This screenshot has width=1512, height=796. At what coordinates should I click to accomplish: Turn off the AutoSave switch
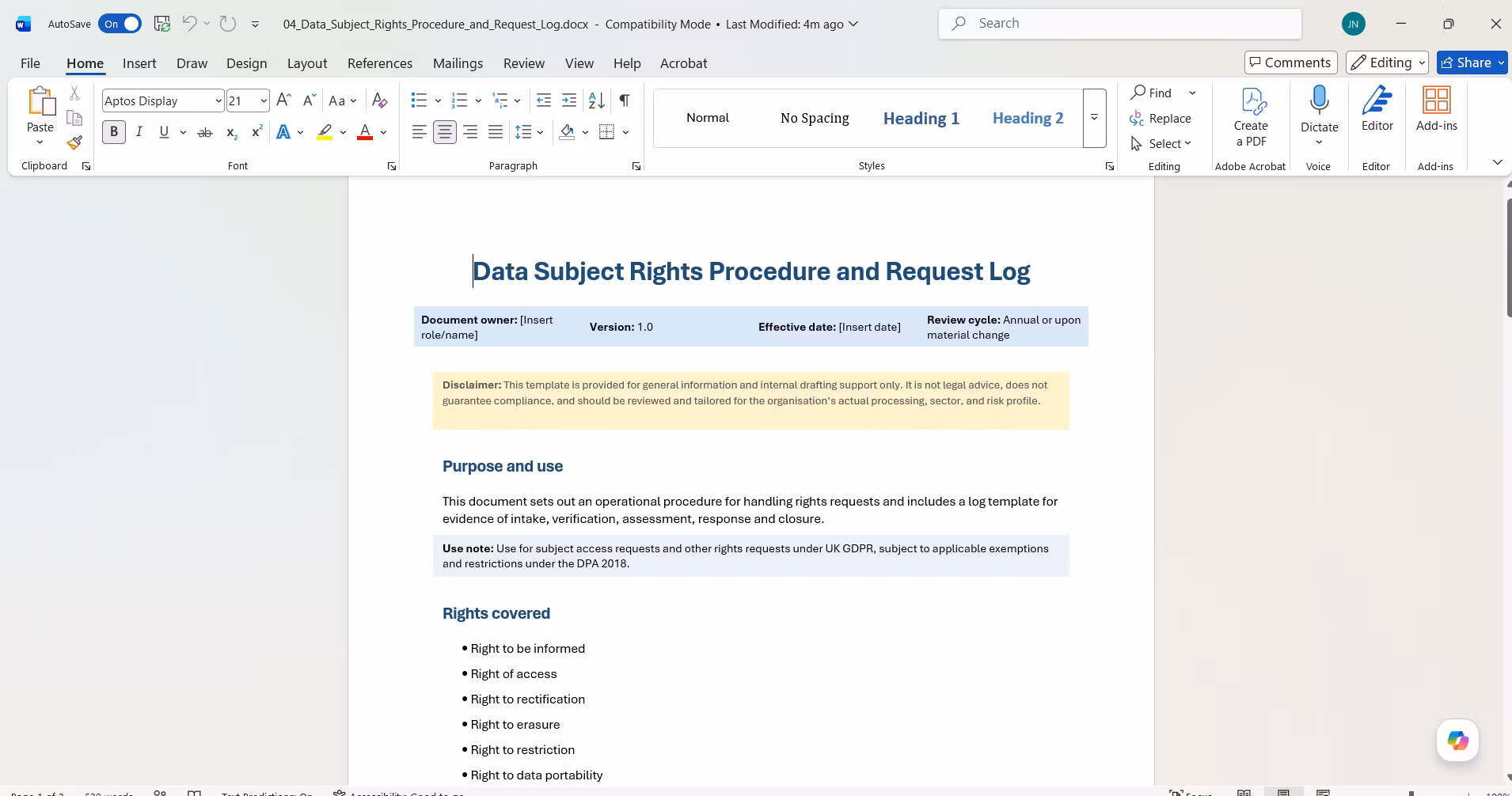(120, 24)
